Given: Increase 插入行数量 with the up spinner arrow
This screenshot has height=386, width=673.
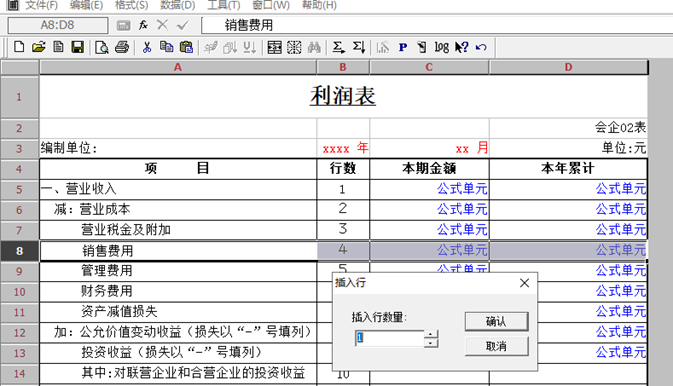Looking at the screenshot, I should click(x=431, y=334).
